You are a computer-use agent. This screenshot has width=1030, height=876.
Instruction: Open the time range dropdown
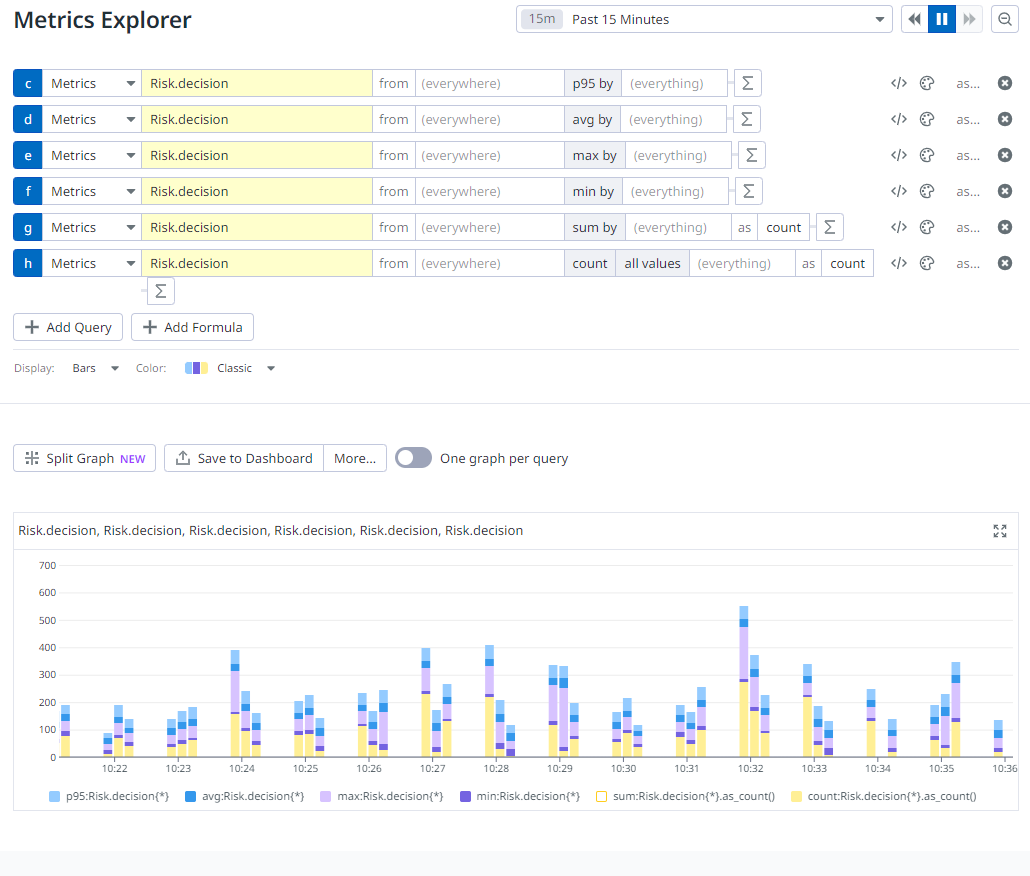coord(704,19)
